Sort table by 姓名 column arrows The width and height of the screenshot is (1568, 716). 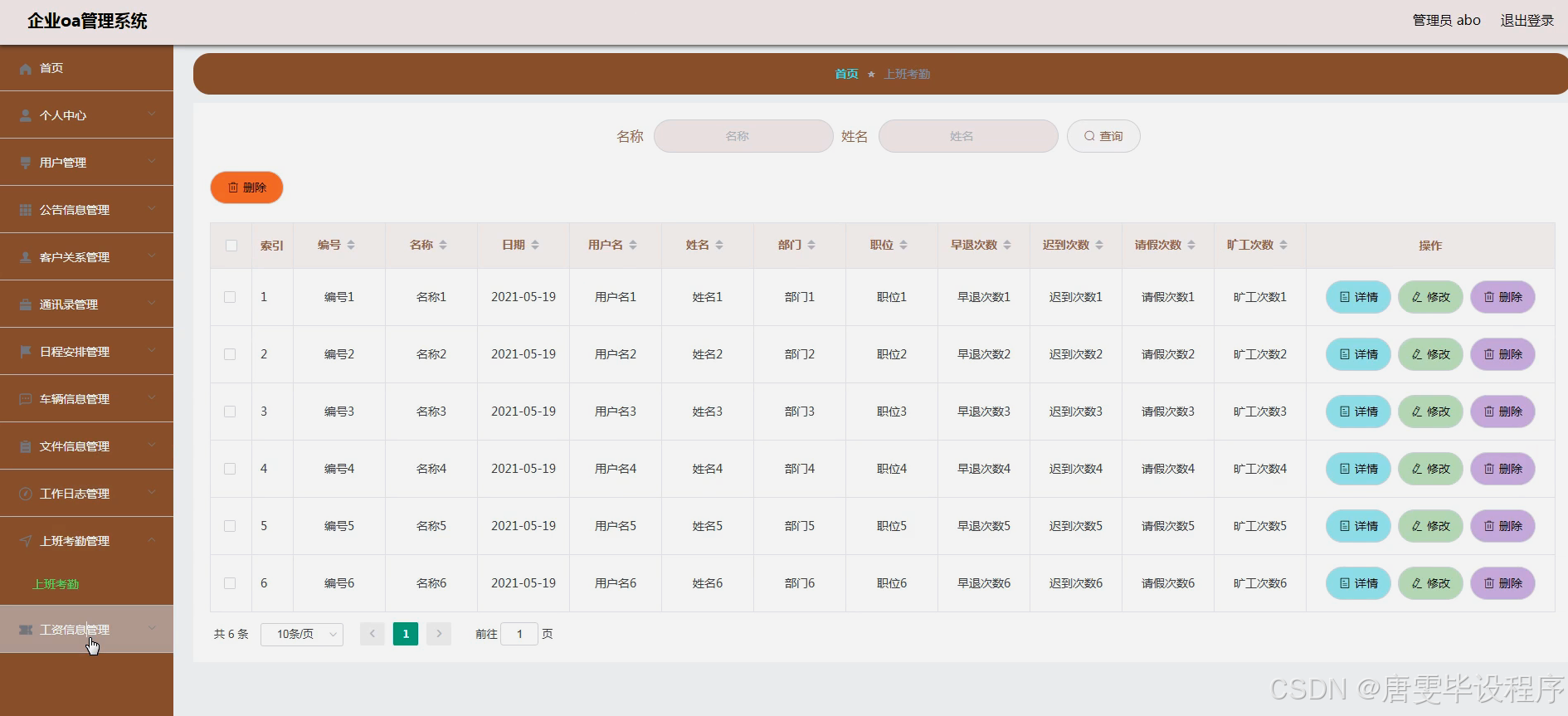[719, 246]
